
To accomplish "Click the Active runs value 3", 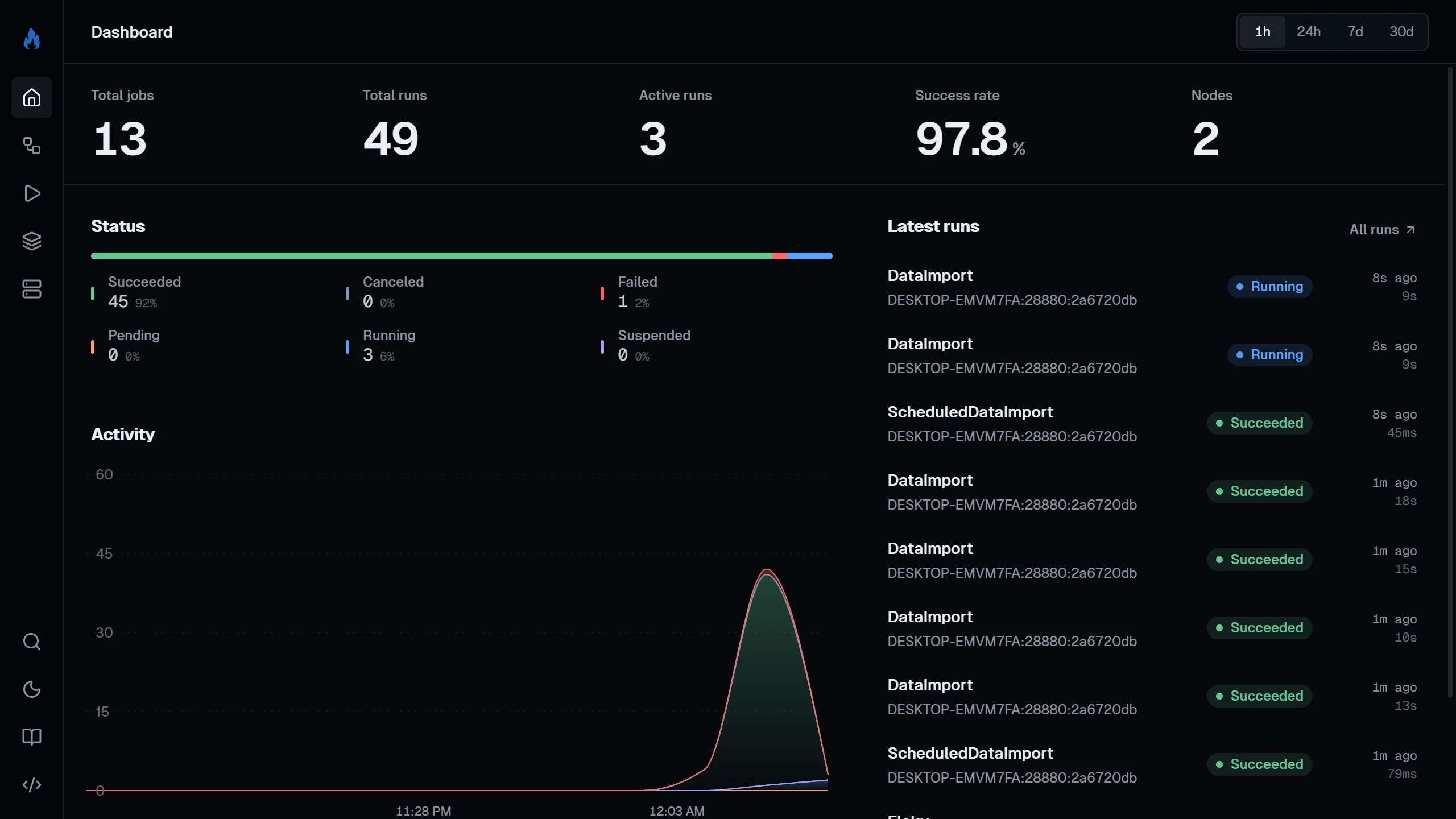I will click(x=653, y=139).
